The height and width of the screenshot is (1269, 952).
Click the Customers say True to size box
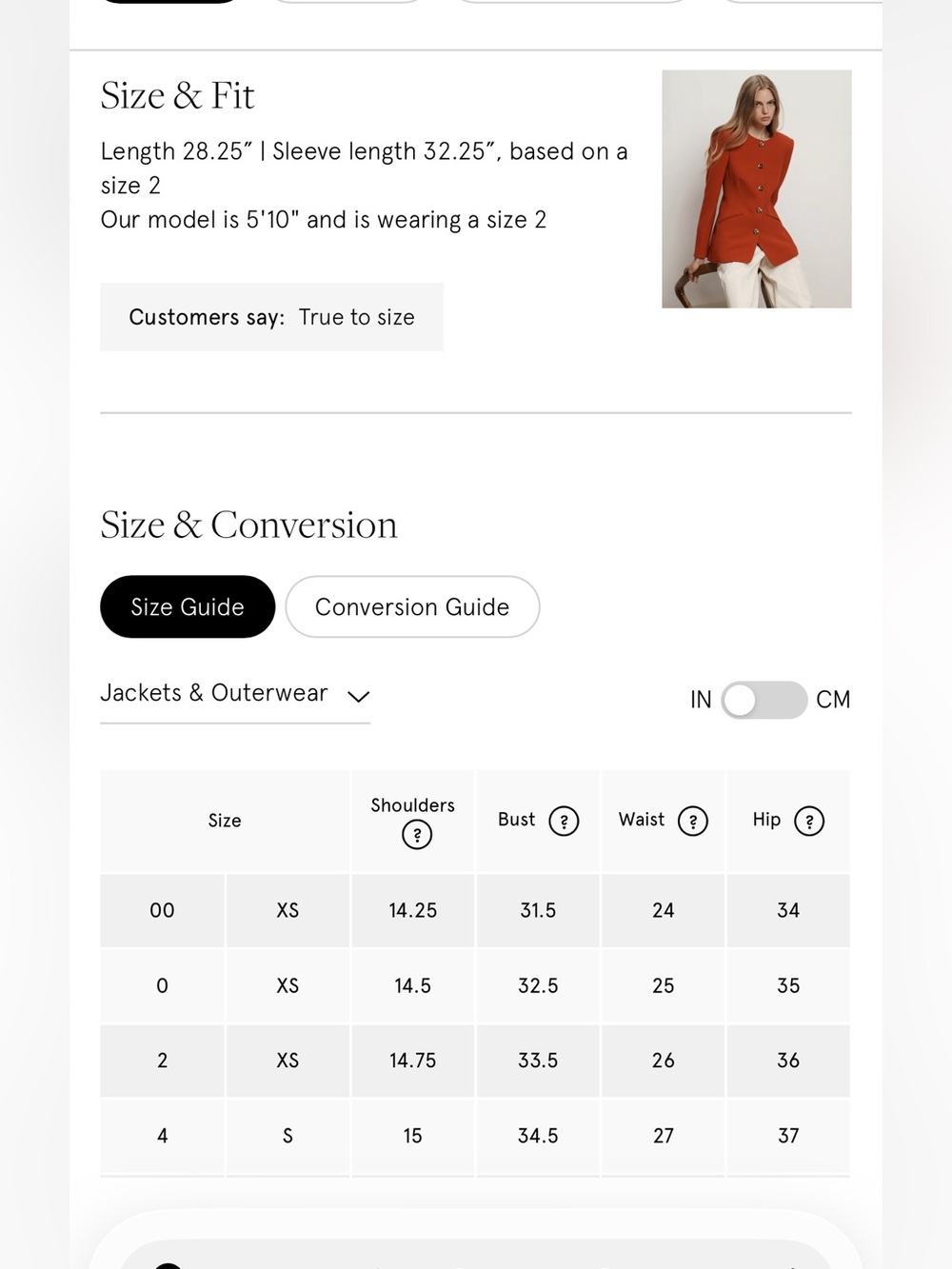[271, 317]
